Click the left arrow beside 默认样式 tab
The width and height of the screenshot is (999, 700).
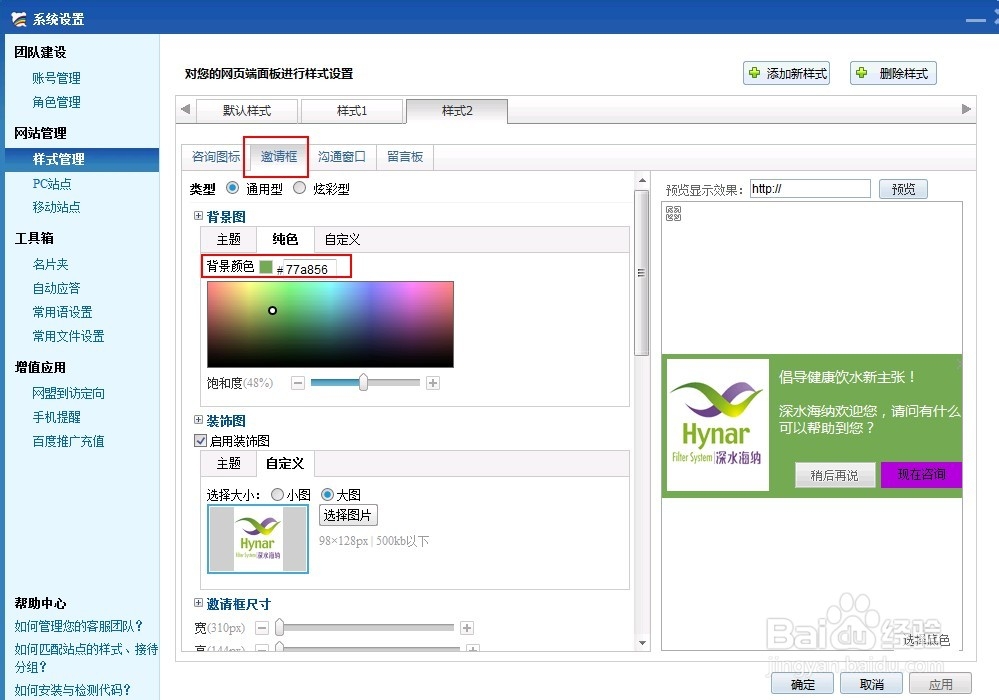click(x=185, y=110)
